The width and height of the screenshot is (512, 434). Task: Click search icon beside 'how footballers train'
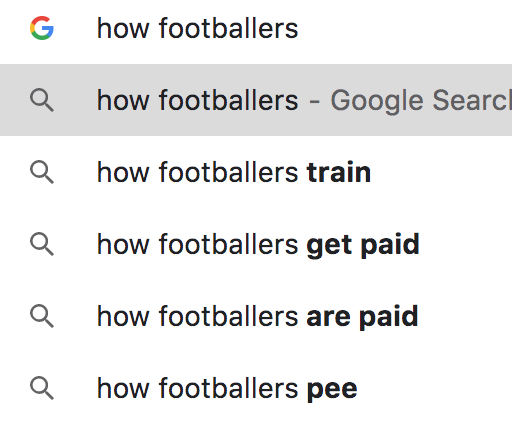[x=42, y=172]
